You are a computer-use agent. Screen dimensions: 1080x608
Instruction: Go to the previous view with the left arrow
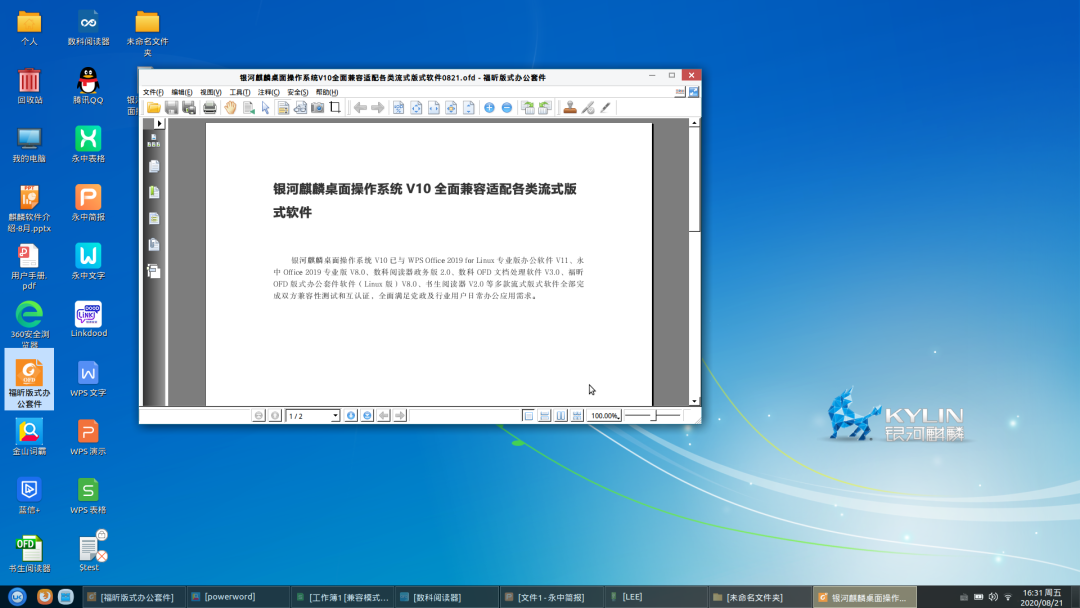coord(360,107)
